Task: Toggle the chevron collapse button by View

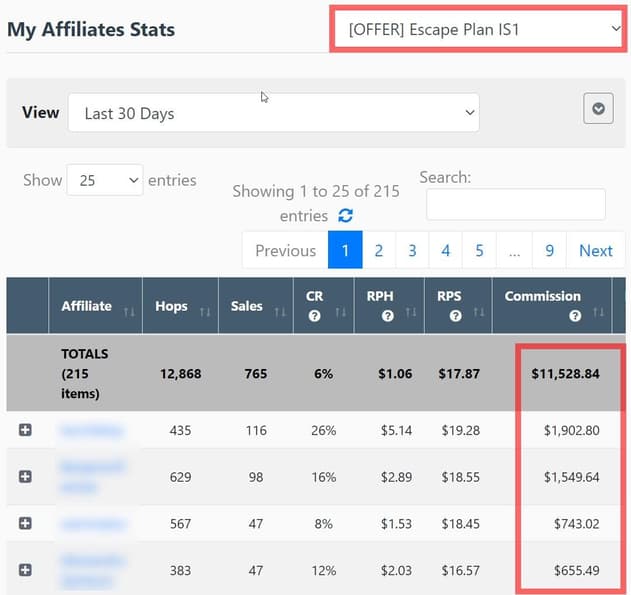Action: coord(597,109)
